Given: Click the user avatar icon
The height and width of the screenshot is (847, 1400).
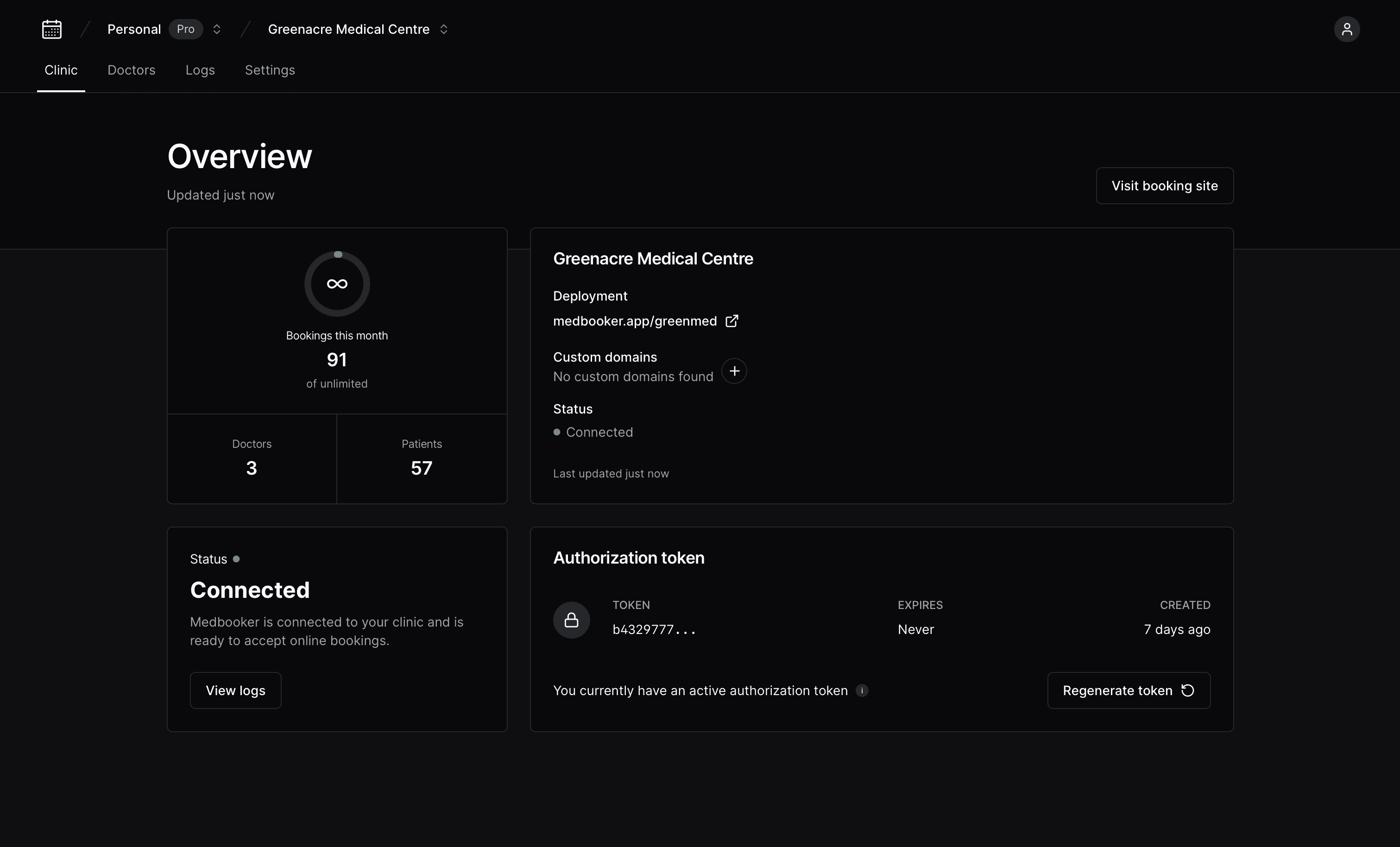Looking at the screenshot, I should (x=1347, y=29).
